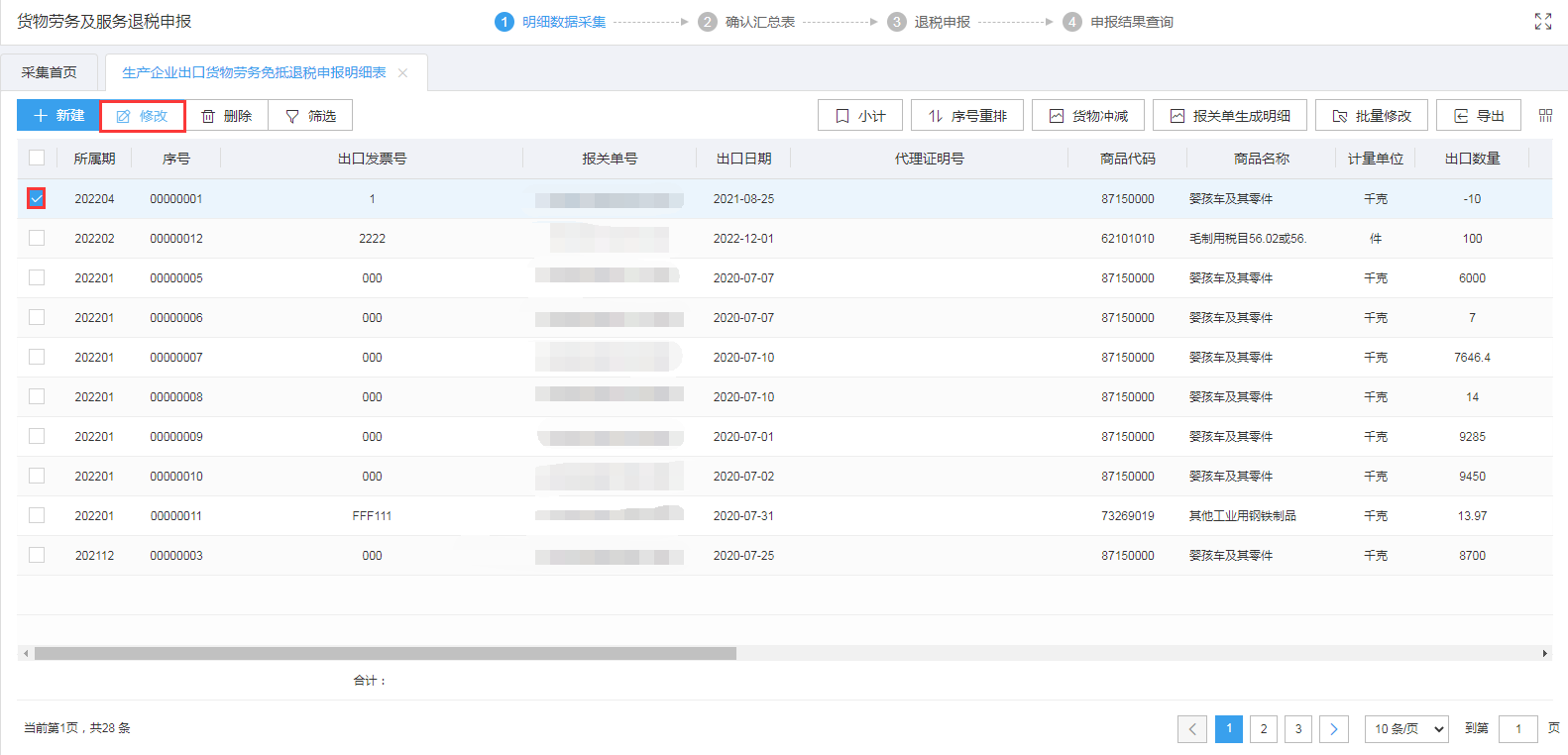Click the next page arrow
Image resolution: width=1568 pixels, height=755 pixels.
coord(1334,729)
